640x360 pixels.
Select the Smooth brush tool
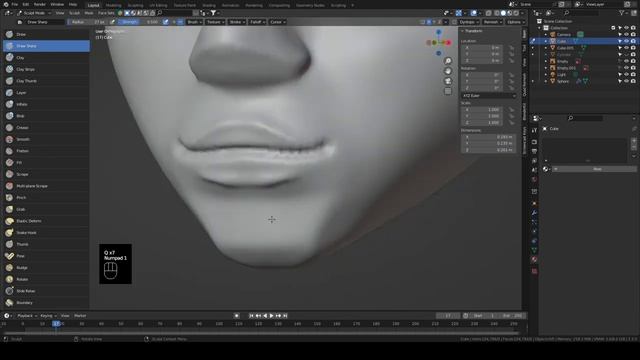(x=46, y=139)
